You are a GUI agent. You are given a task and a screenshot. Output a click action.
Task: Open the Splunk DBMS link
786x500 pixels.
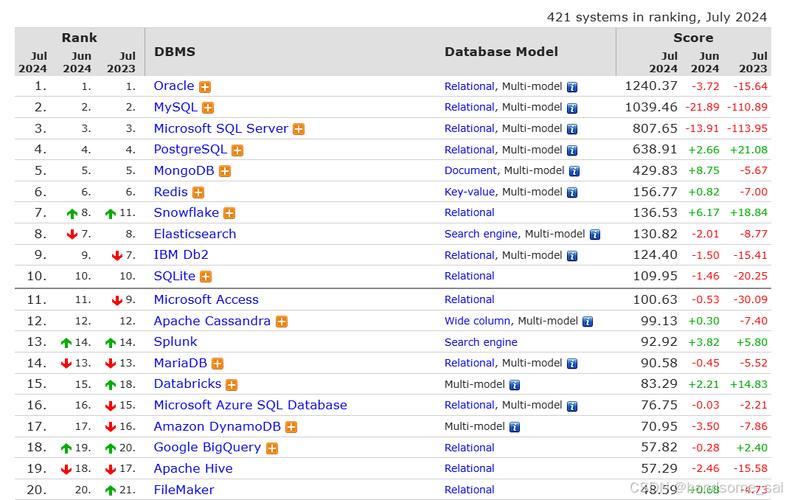[175, 342]
